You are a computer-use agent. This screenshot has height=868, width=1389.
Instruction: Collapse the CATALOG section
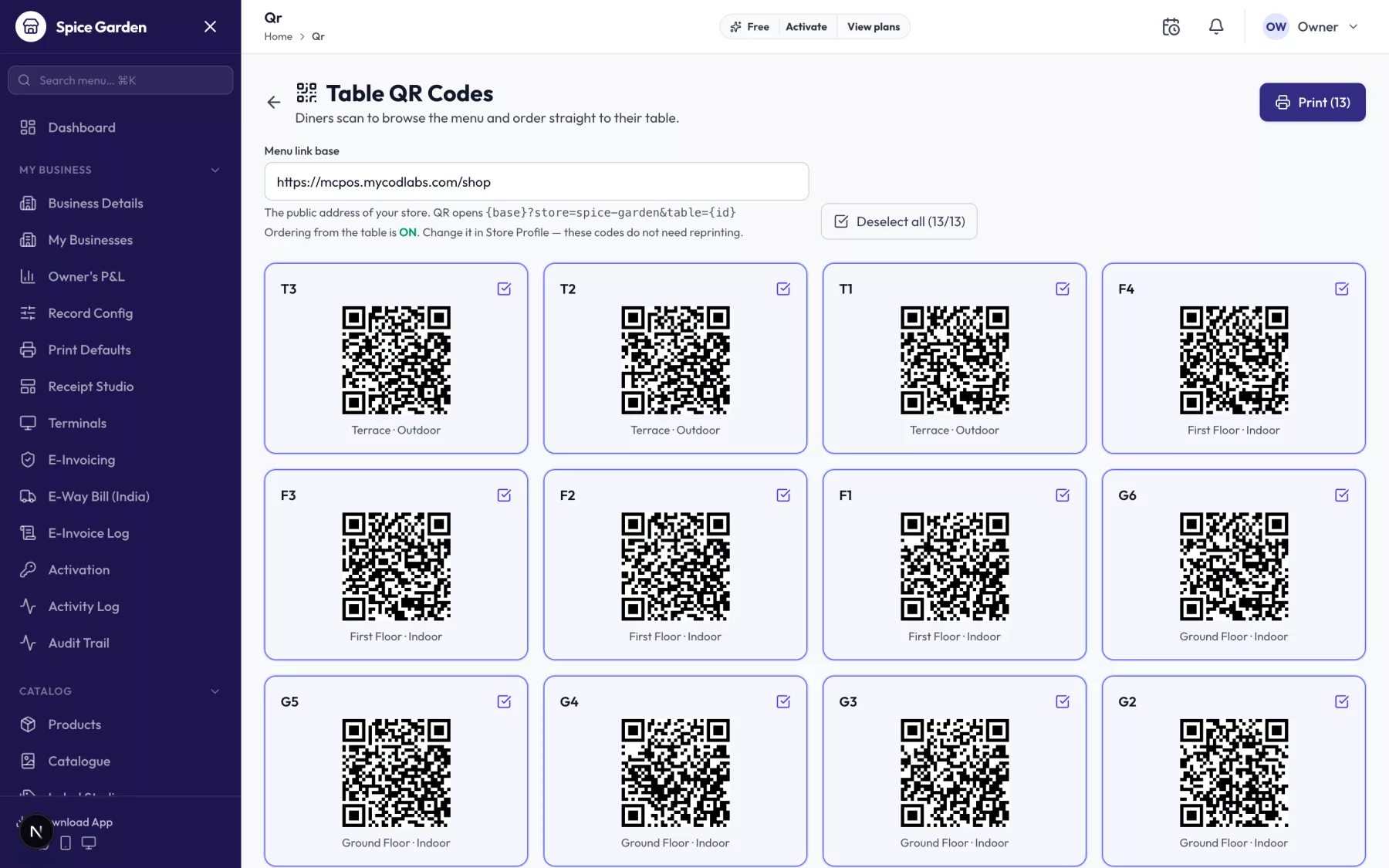click(x=215, y=691)
